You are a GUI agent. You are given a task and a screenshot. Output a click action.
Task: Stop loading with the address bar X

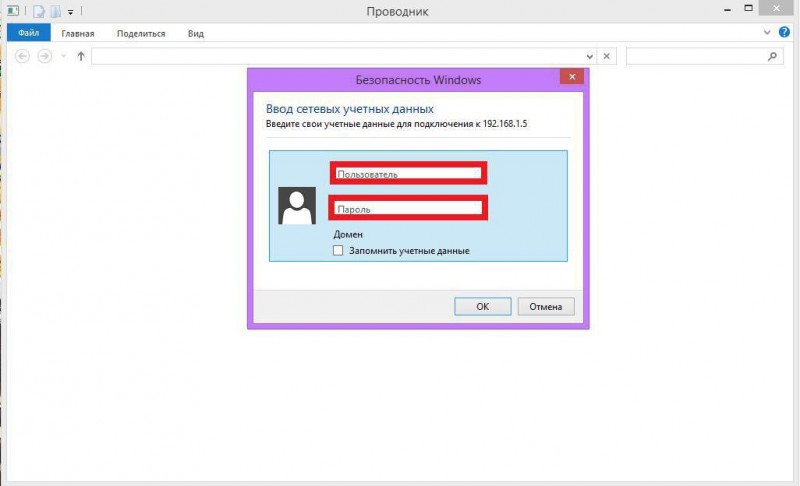(606, 56)
